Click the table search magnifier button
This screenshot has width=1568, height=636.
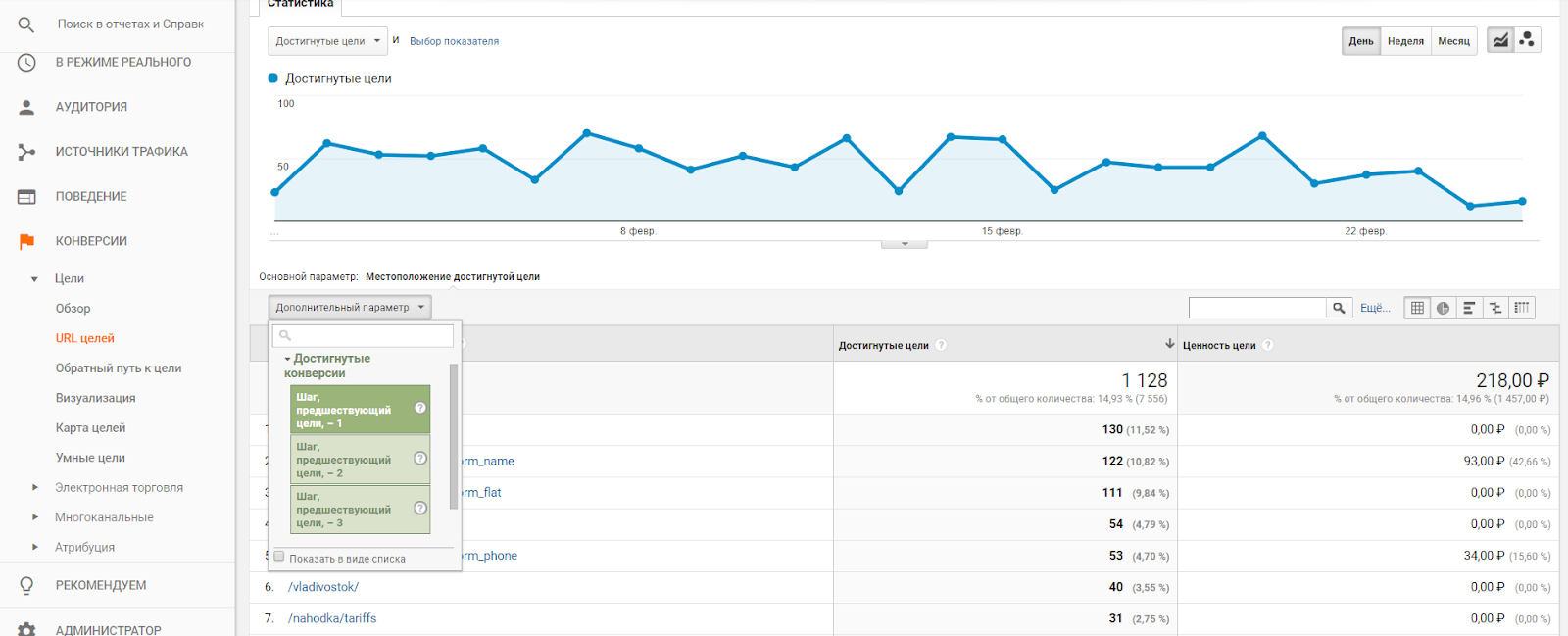[x=1339, y=308]
